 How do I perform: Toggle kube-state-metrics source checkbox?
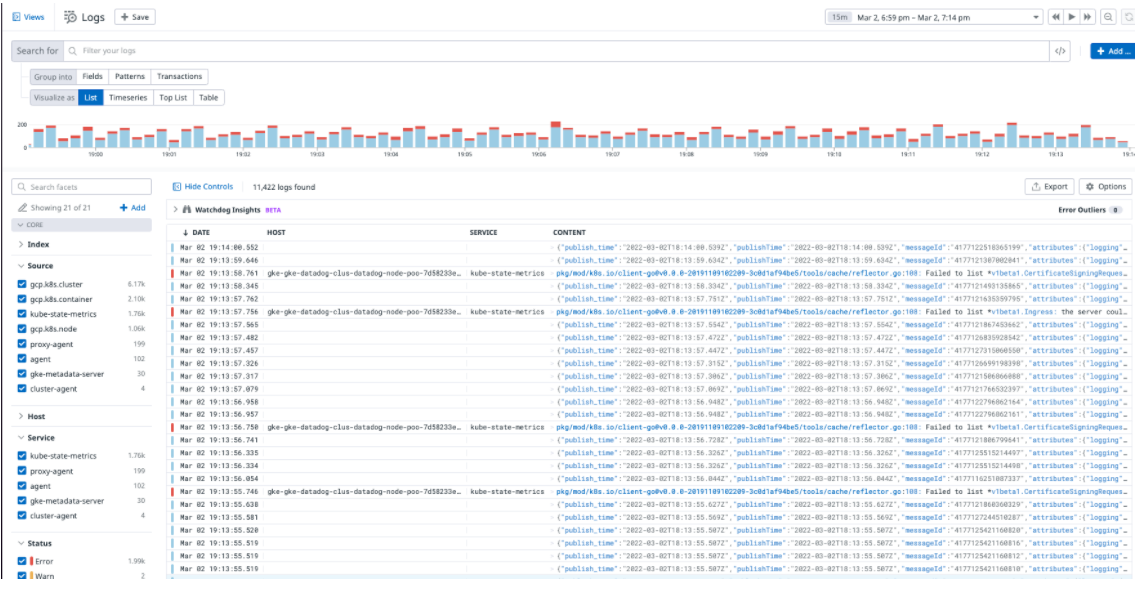(x=22, y=314)
